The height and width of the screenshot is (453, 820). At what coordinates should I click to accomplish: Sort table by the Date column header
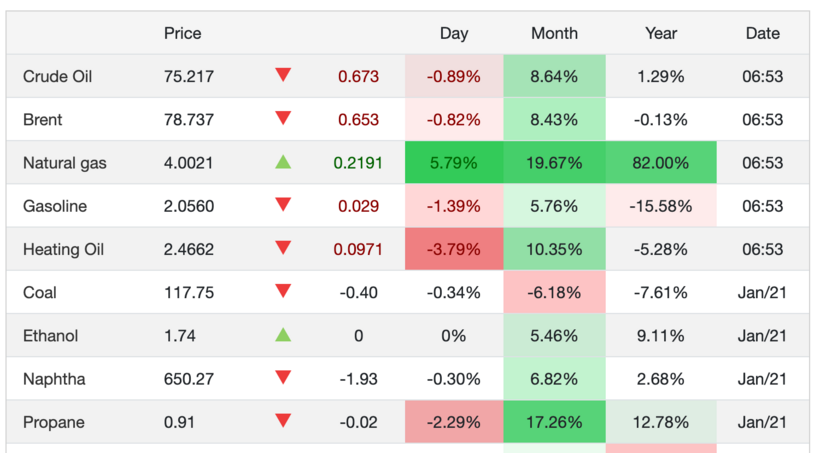tap(762, 33)
